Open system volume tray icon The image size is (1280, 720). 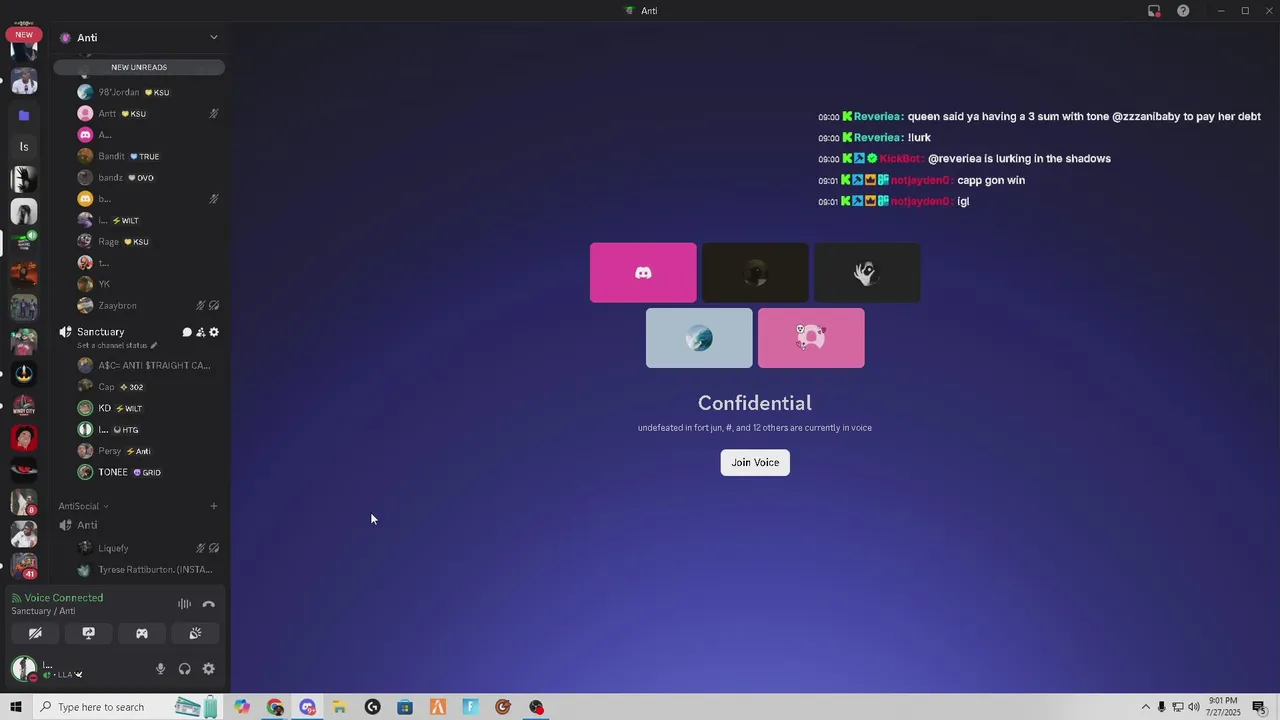click(x=1193, y=707)
